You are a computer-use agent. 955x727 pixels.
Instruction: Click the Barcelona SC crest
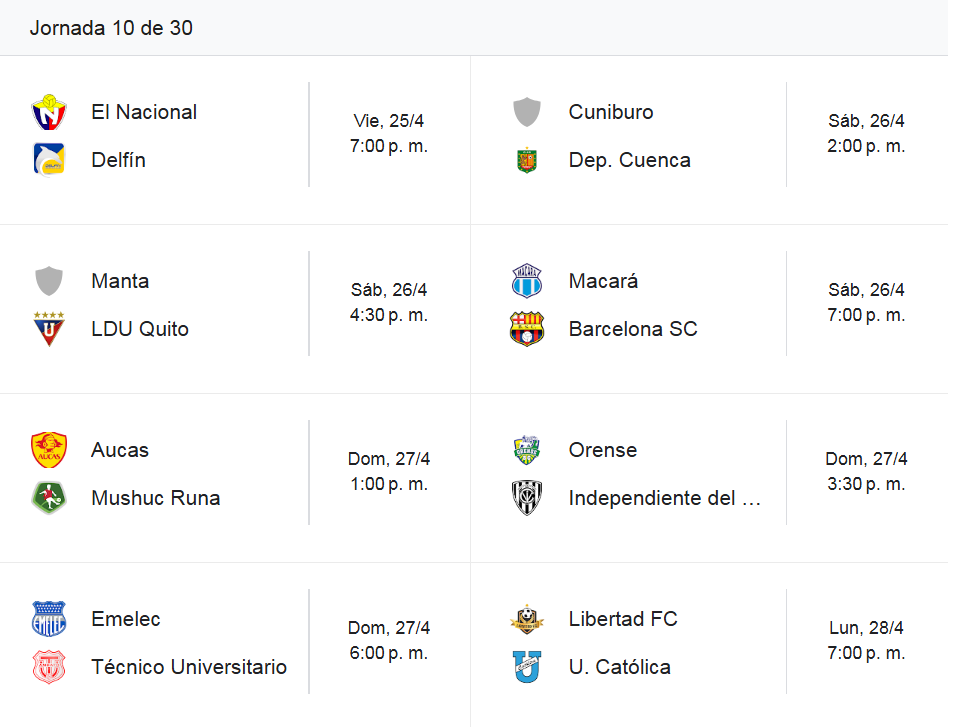(x=527, y=329)
